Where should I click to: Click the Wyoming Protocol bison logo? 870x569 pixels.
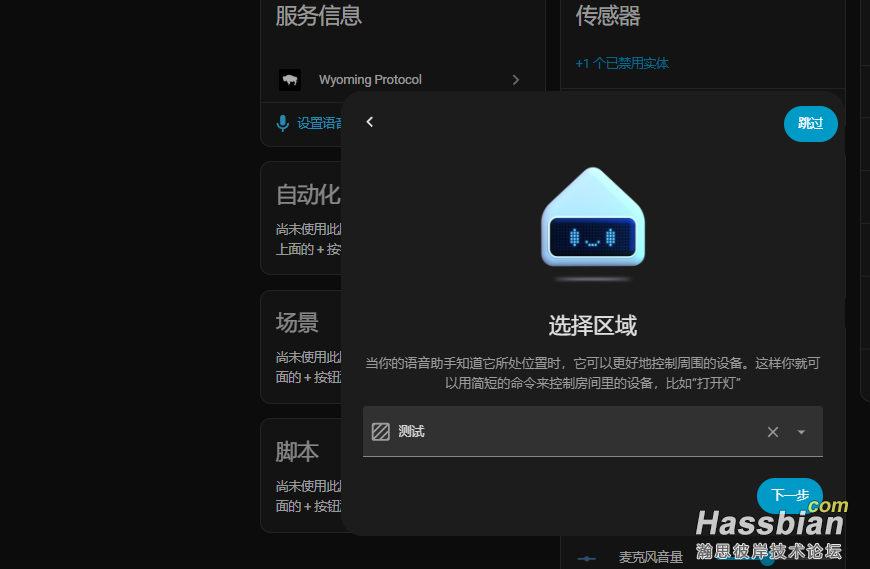point(290,80)
